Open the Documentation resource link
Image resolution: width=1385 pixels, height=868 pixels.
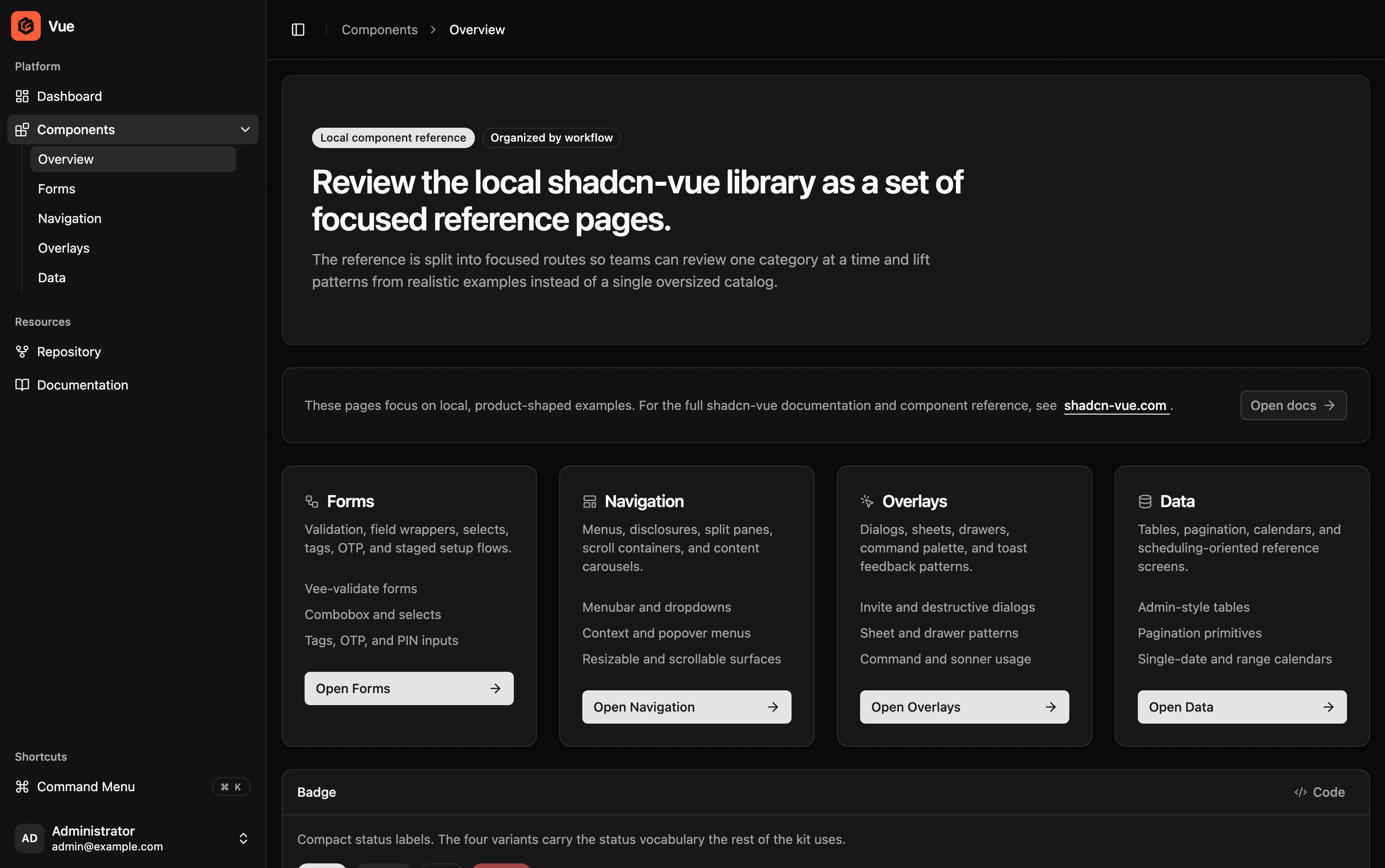coord(133,385)
